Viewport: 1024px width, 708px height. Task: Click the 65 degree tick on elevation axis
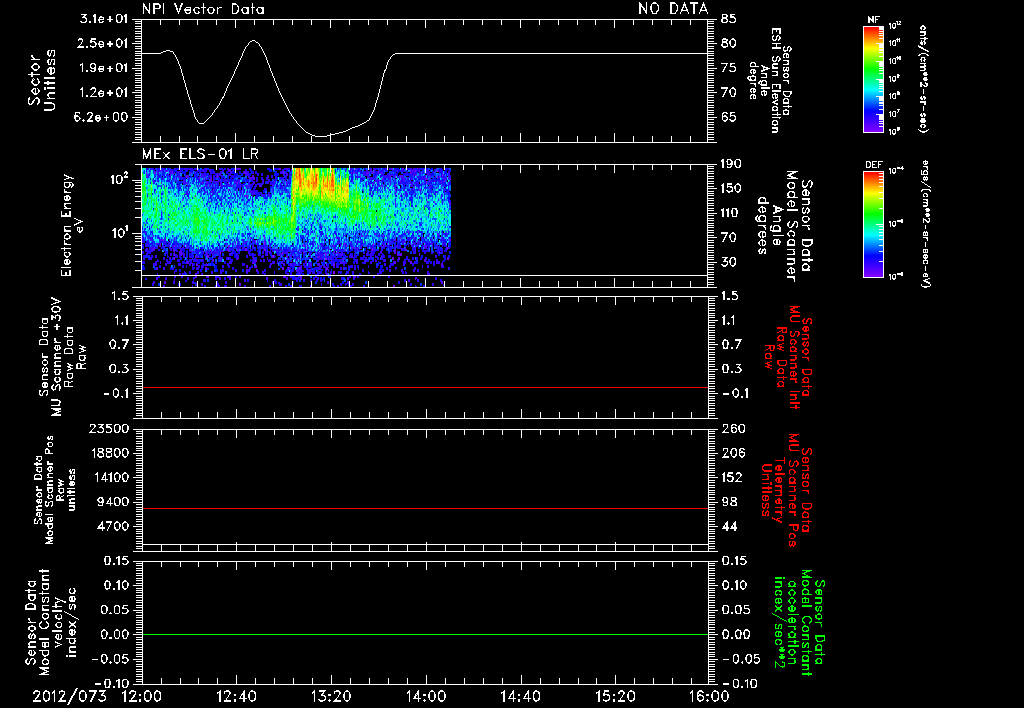(x=728, y=118)
